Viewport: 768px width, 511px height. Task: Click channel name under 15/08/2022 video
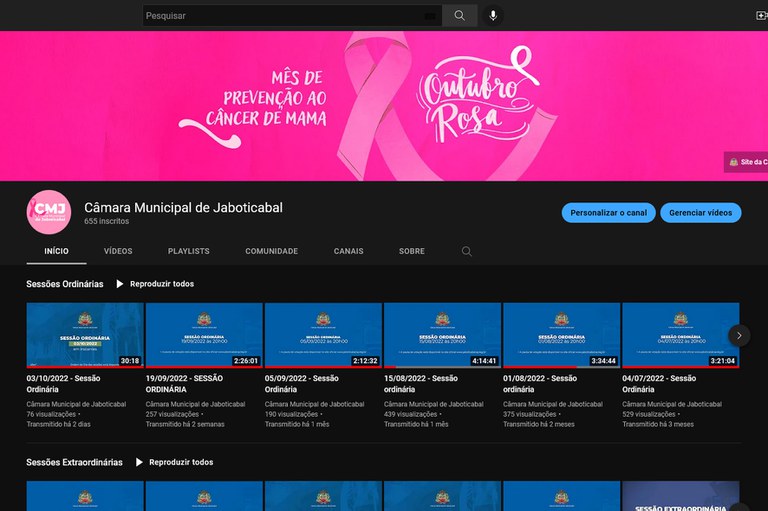point(433,404)
